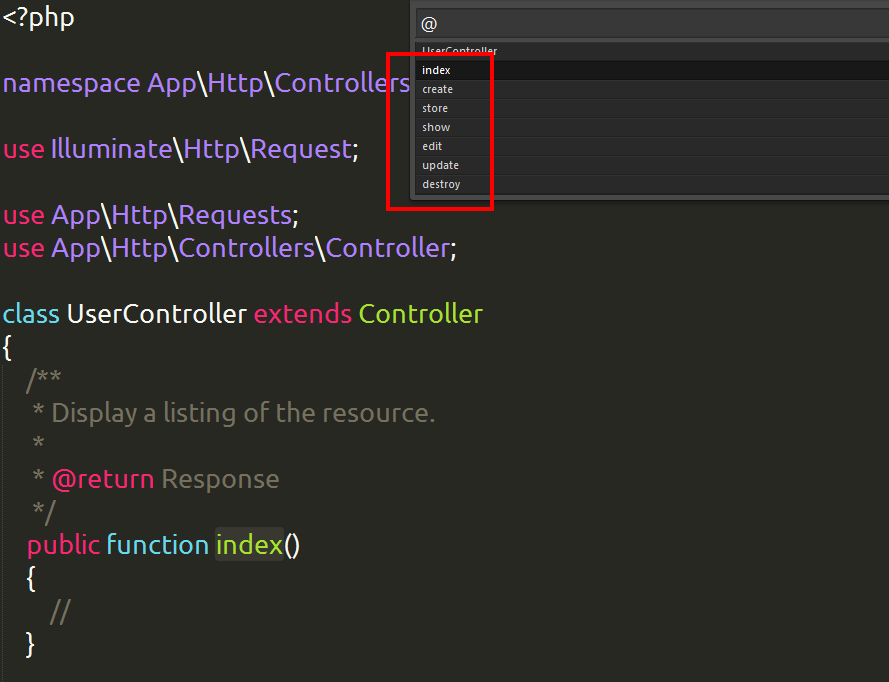Image resolution: width=889 pixels, height=682 pixels.
Task: Click the highlighted index function name
Action: 249,545
